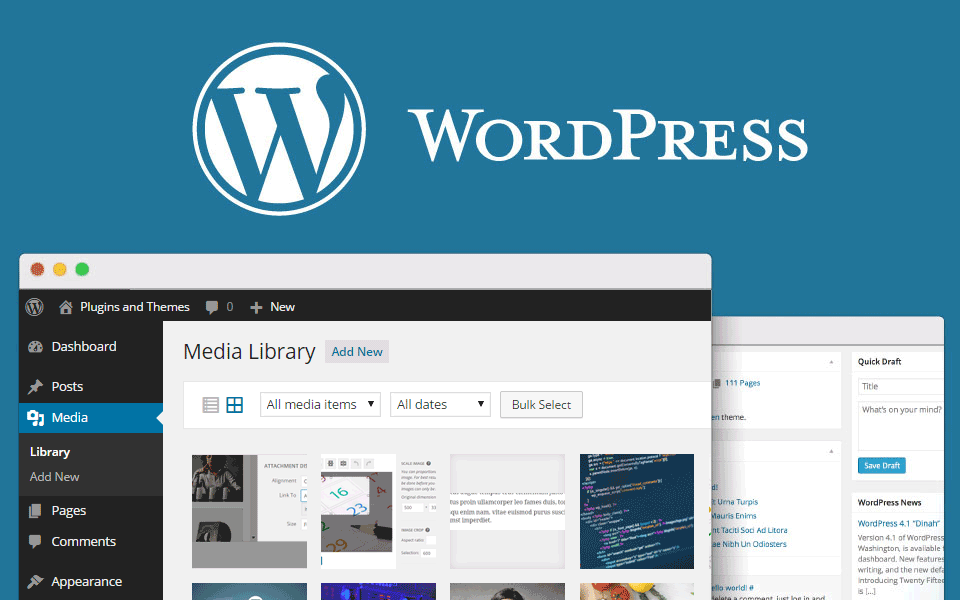Click the red window close dot
960x600 pixels.
click(x=37, y=269)
